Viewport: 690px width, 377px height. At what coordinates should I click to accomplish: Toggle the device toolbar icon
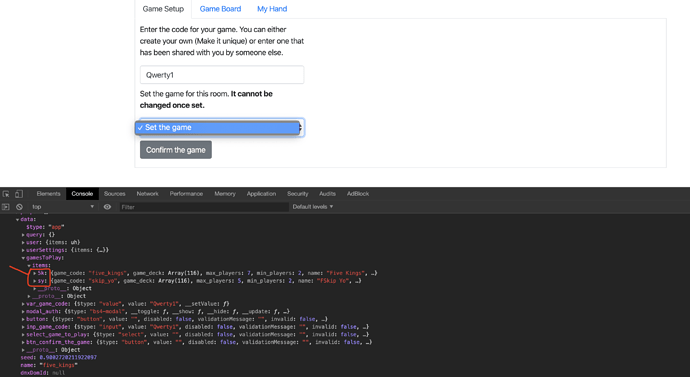tap(19, 194)
